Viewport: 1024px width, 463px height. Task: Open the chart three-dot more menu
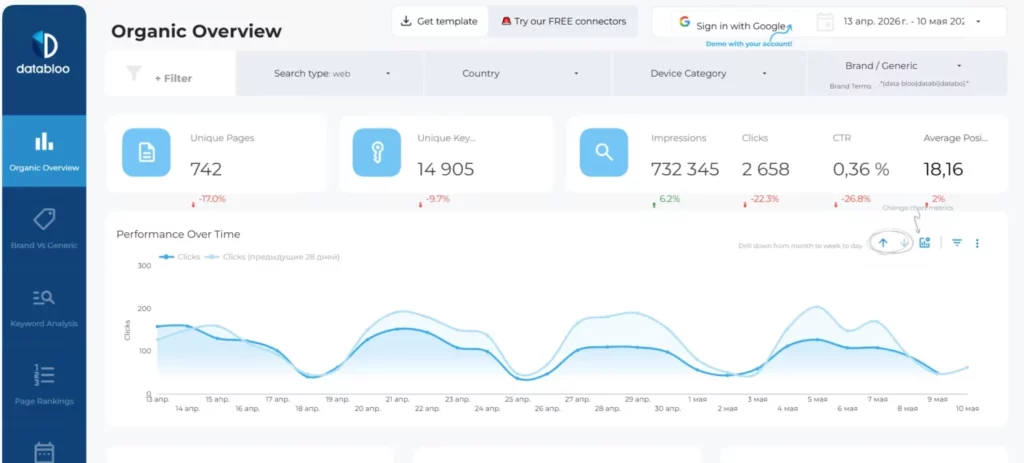coord(977,243)
